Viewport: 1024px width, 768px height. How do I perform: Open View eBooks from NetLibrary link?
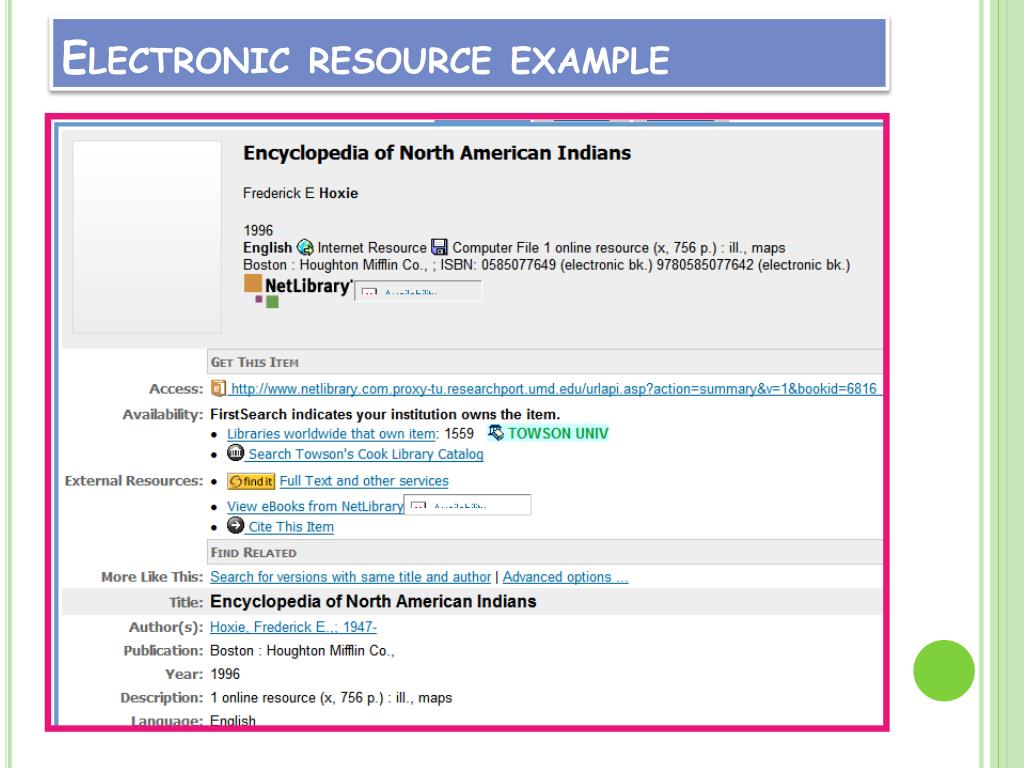point(315,506)
